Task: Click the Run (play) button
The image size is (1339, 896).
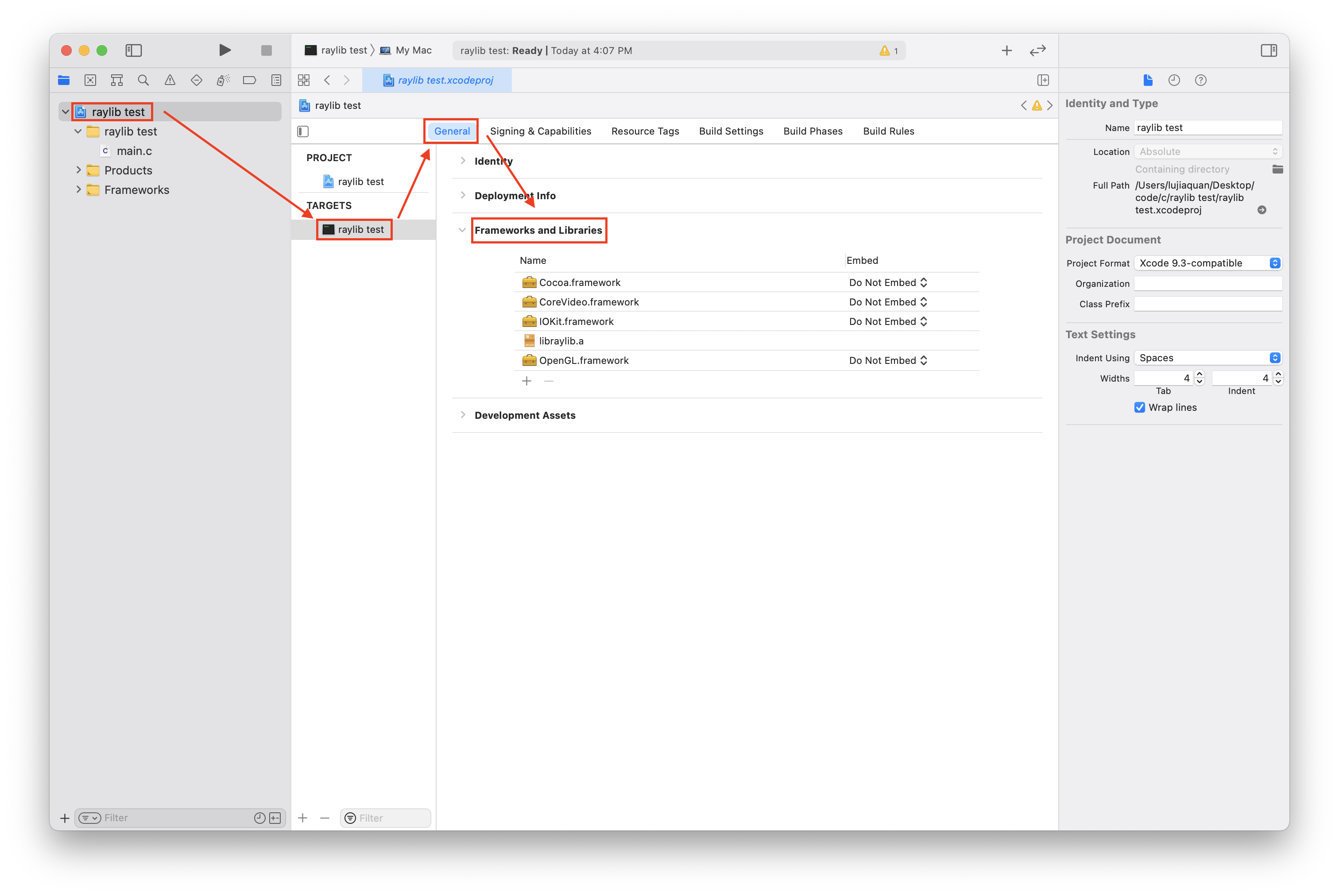Action: pyautogui.click(x=224, y=50)
